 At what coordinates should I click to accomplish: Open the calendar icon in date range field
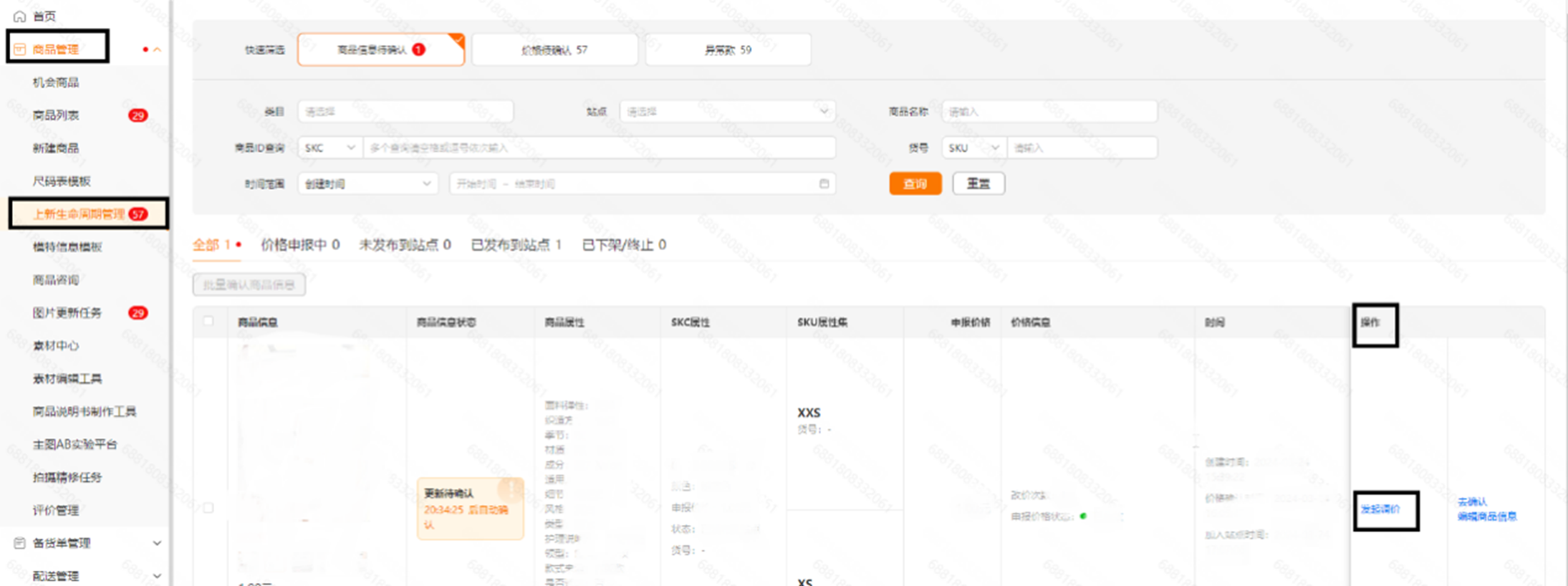tap(824, 184)
